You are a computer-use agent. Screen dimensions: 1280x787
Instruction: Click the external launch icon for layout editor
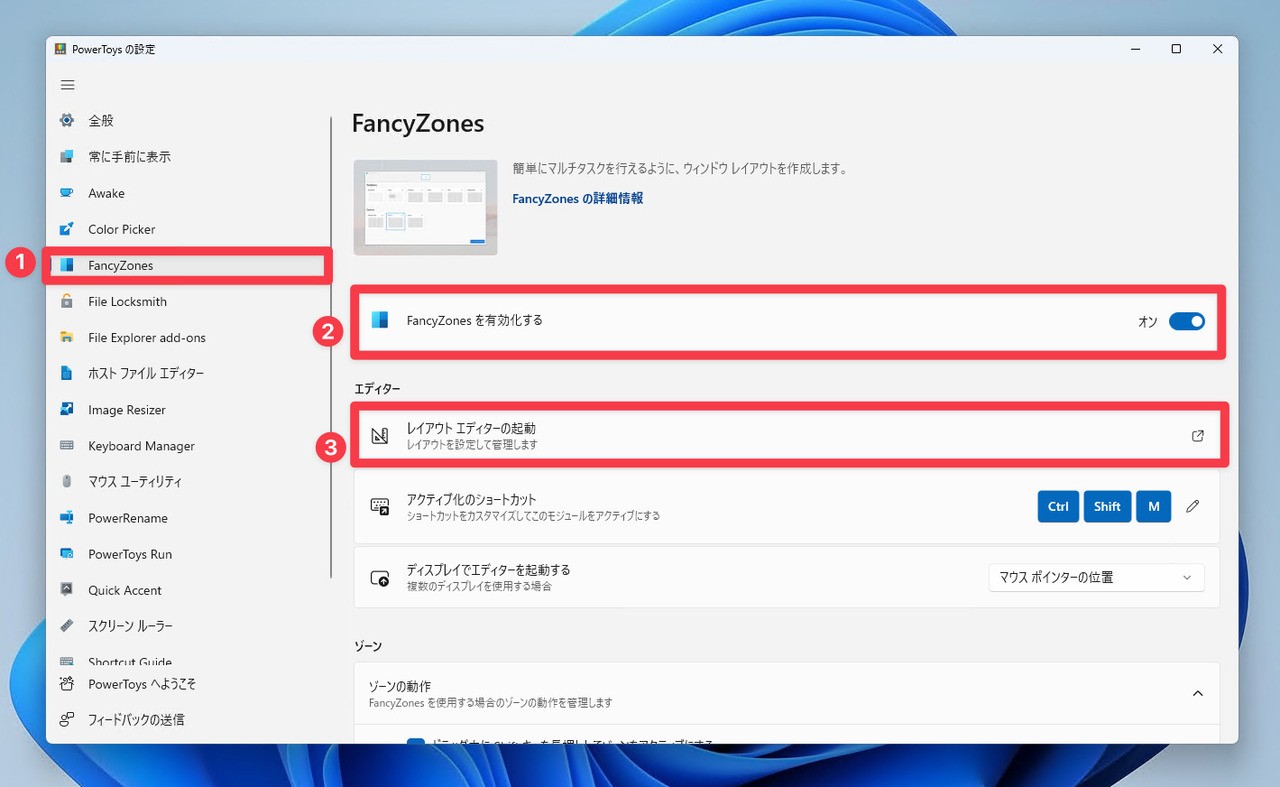point(1198,436)
